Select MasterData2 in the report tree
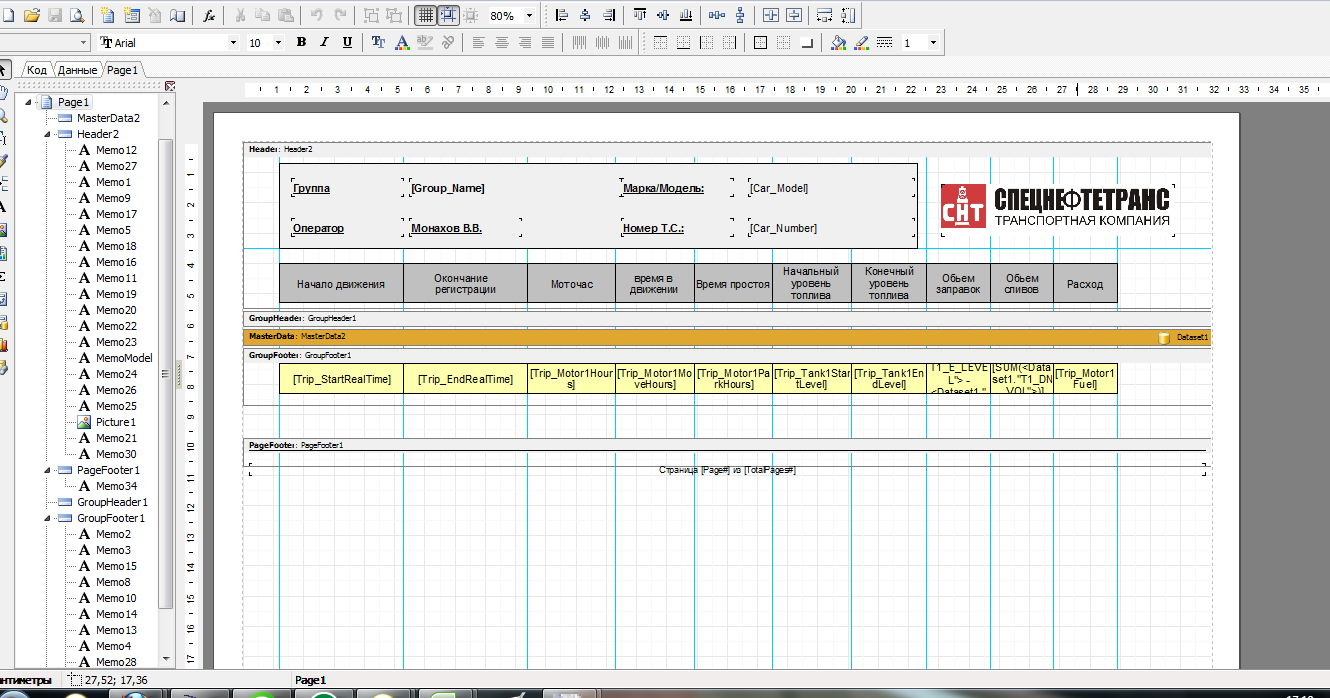Viewport: 1330px width, 698px height. 108,118
